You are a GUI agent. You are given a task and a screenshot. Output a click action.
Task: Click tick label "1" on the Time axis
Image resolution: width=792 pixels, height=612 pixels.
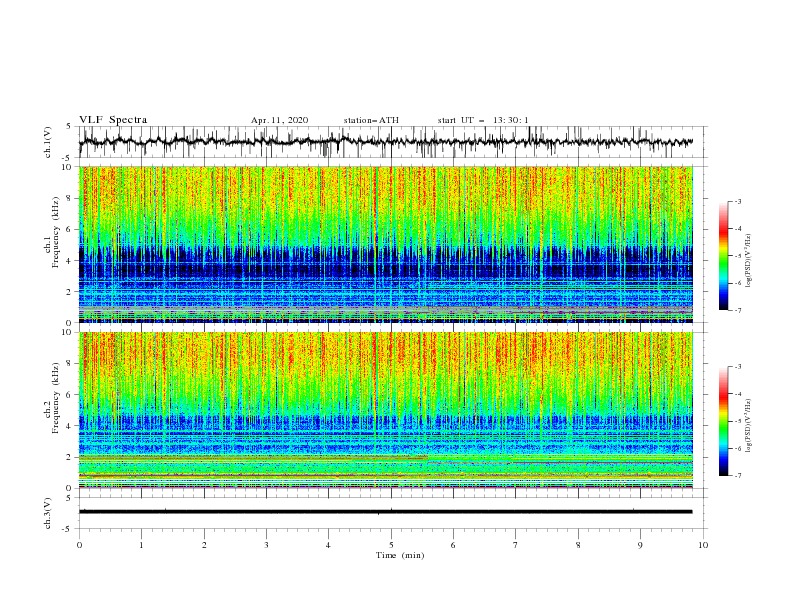pyautogui.click(x=141, y=545)
